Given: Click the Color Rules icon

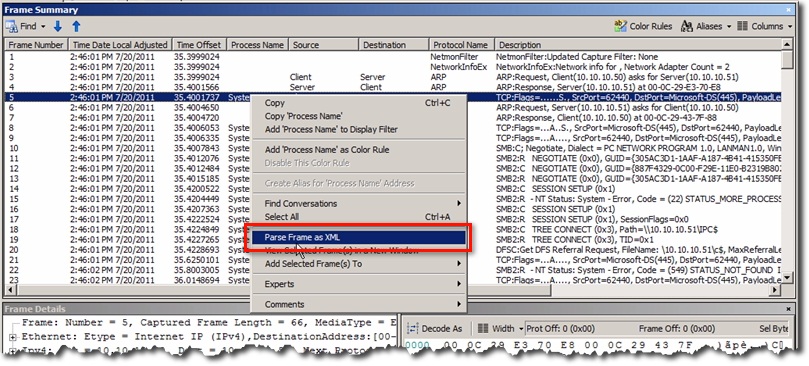Looking at the screenshot, I should click(x=621, y=26).
